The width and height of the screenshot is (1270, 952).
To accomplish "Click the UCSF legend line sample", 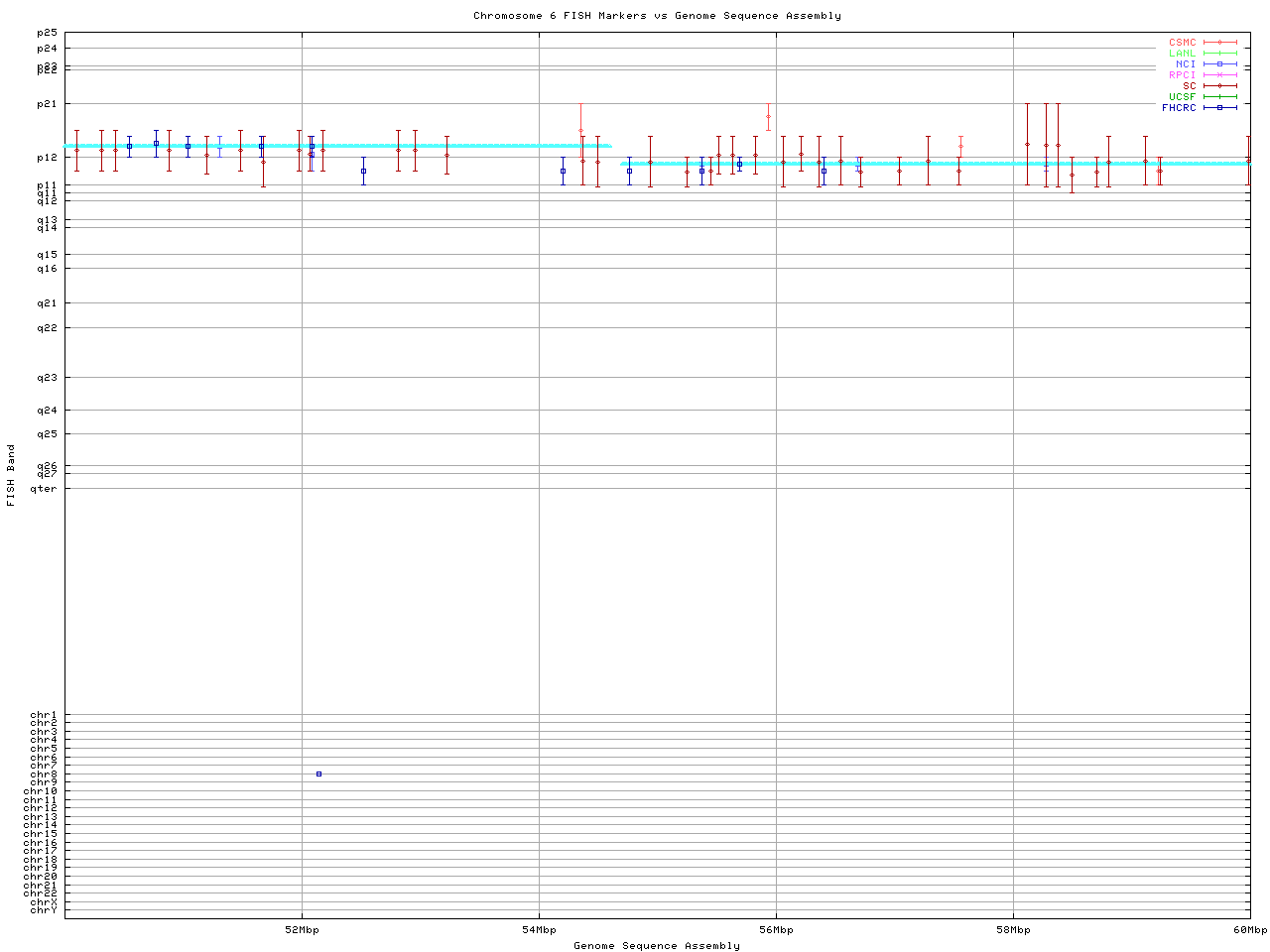I will (1219, 97).
